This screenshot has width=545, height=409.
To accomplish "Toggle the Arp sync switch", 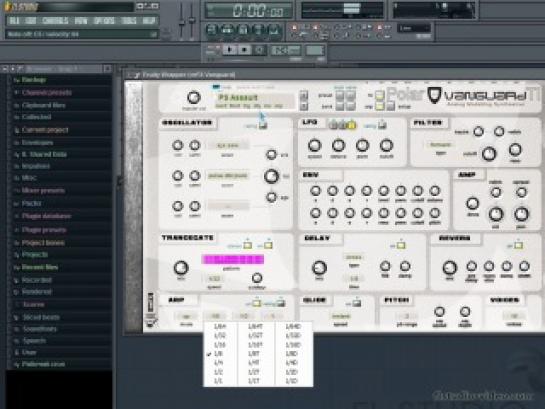I will click(280, 303).
